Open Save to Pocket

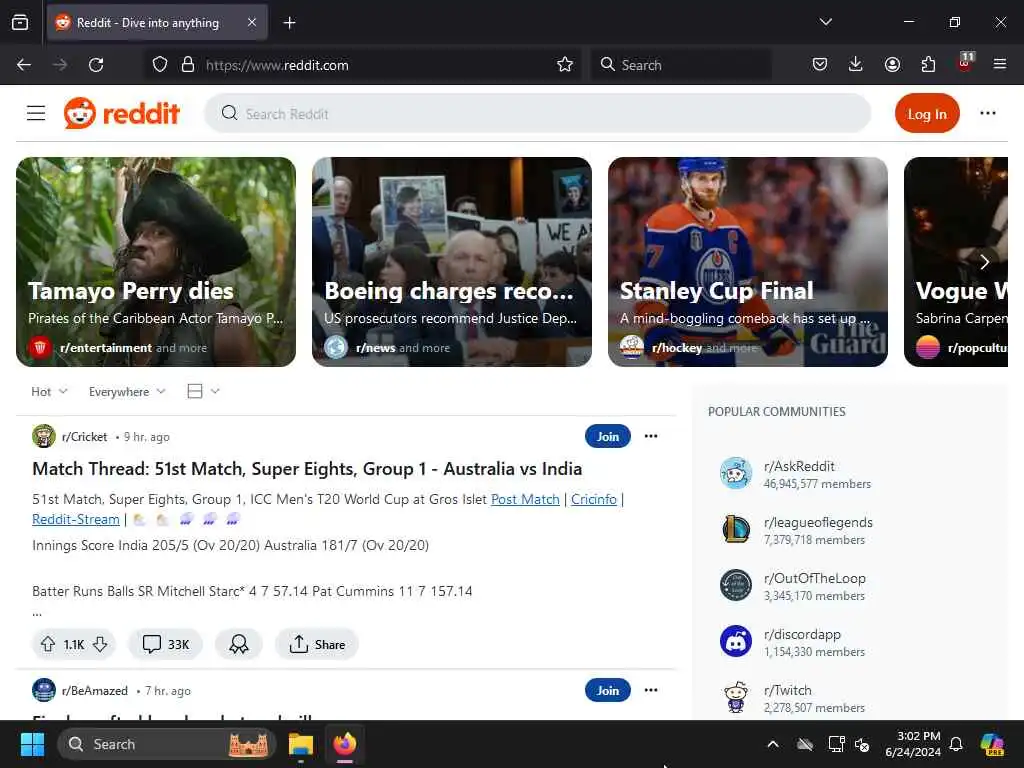click(820, 65)
